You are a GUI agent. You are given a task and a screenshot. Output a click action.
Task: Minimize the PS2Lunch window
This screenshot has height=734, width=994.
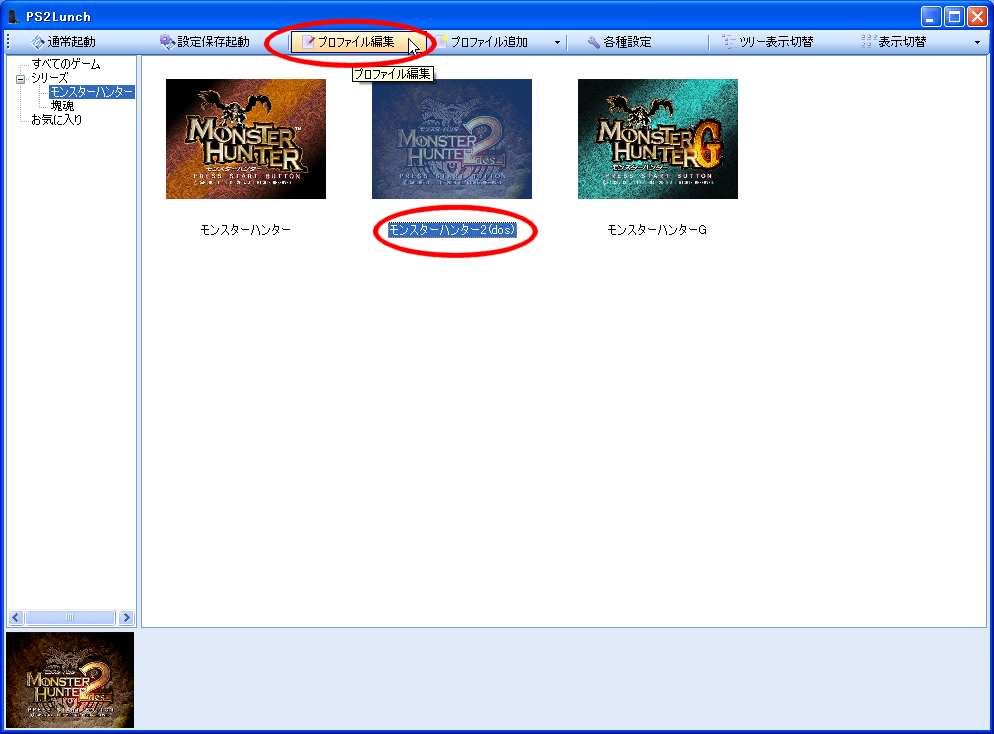pyautogui.click(x=931, y=16)
